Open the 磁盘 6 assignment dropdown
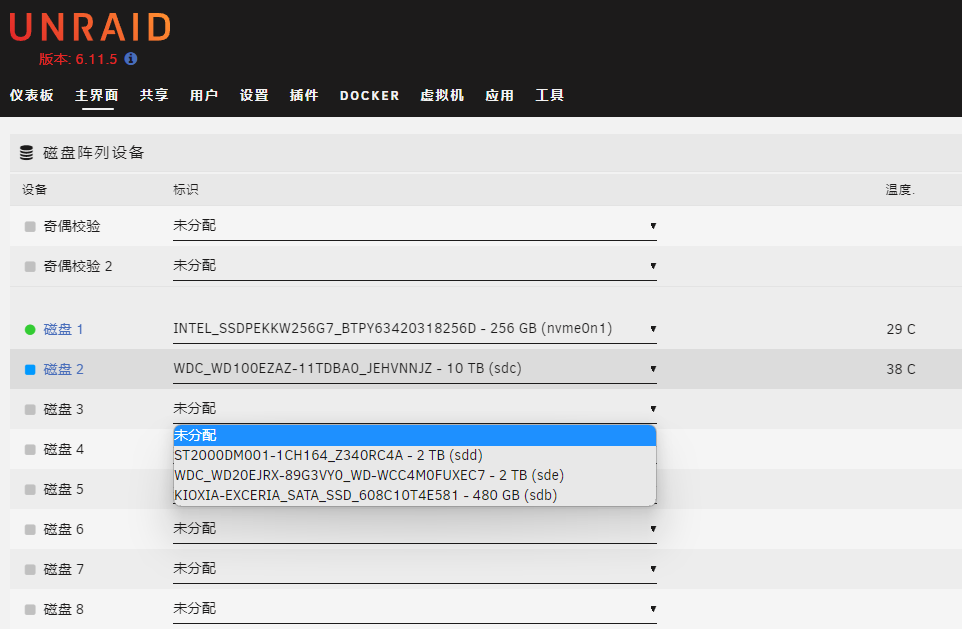962x629 pixels. point(414,528)
